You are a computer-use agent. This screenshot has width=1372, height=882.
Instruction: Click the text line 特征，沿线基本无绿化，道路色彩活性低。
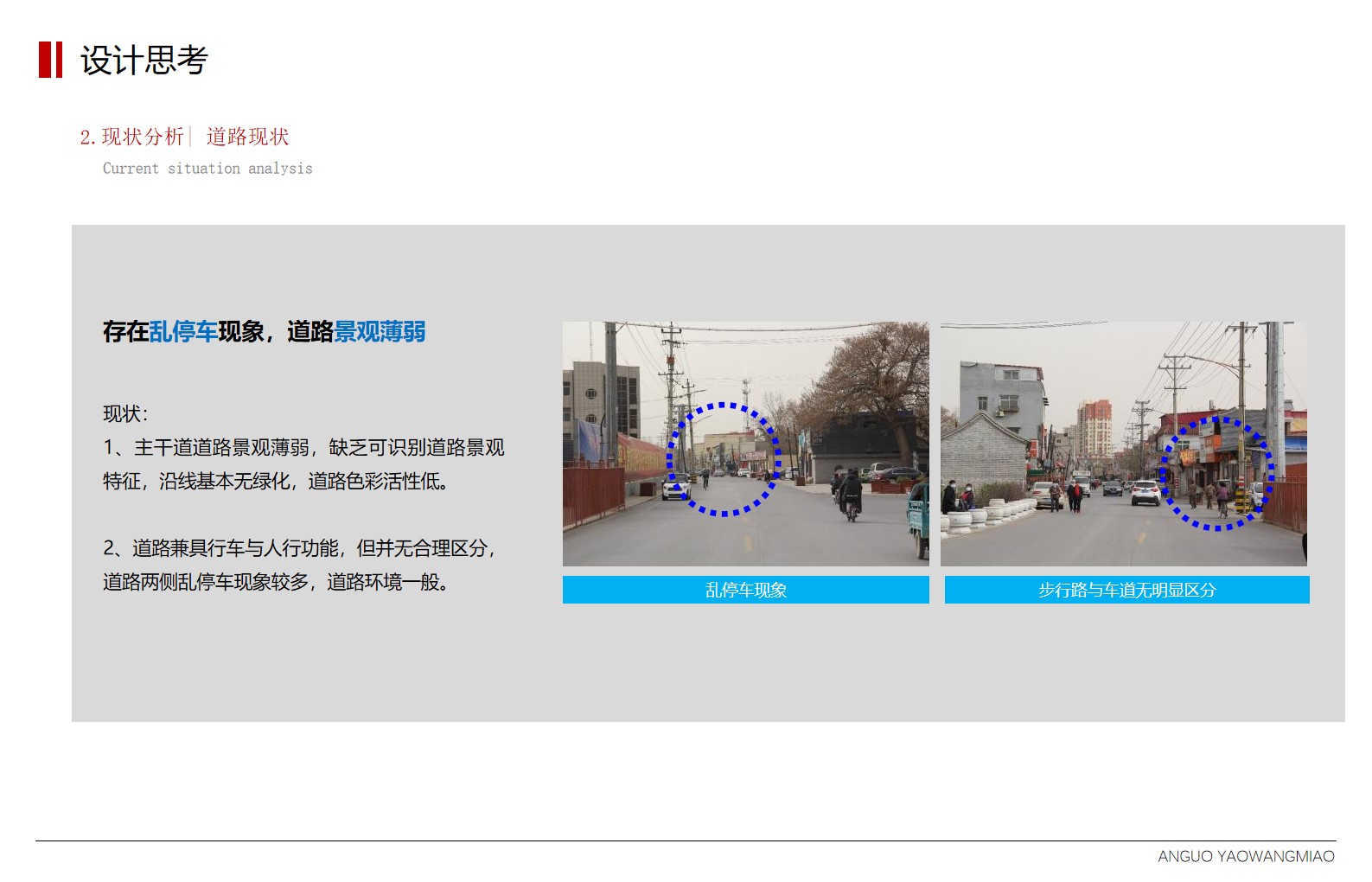[x=277, y=482]
